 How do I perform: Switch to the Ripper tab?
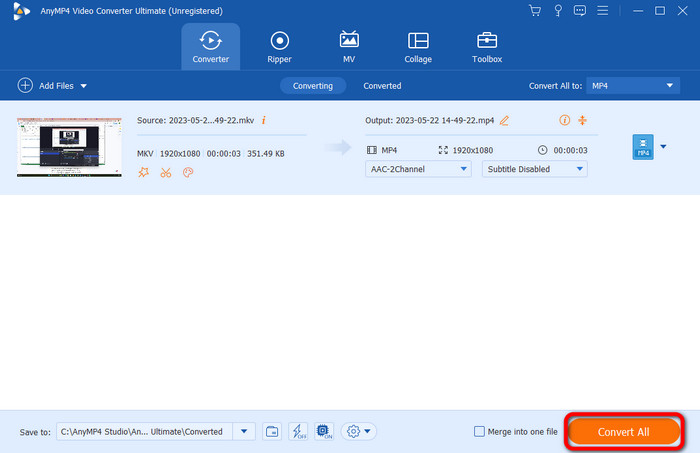[x=279, y=47]
